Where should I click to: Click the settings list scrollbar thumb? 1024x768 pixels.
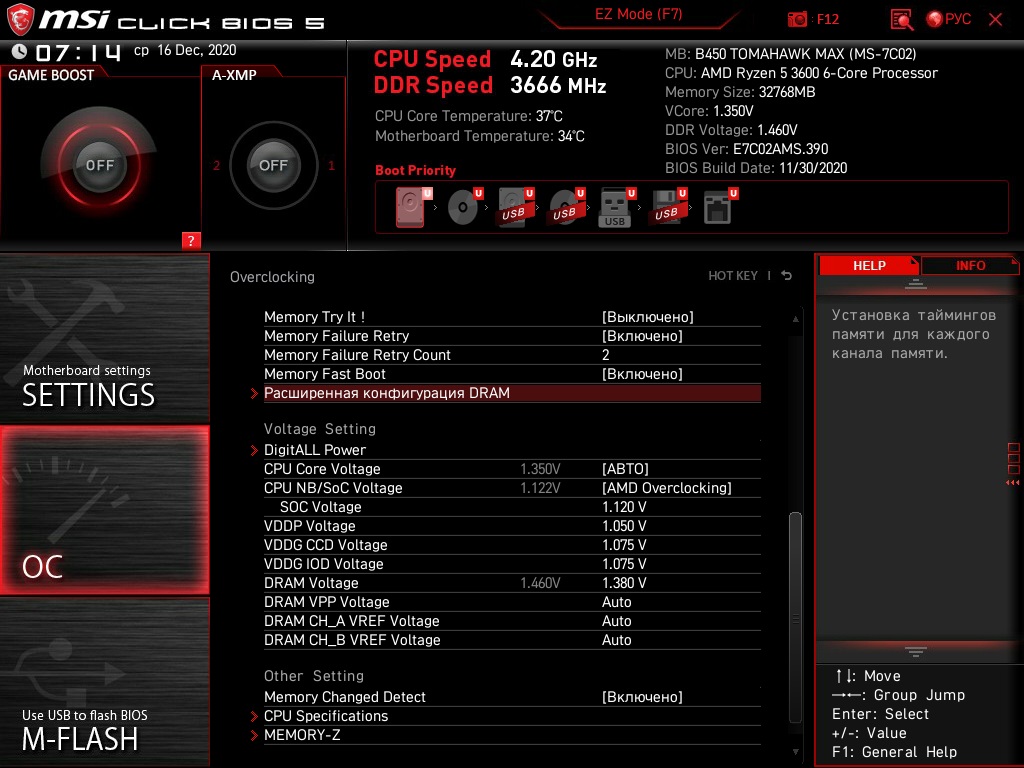(x=795, y=617)
